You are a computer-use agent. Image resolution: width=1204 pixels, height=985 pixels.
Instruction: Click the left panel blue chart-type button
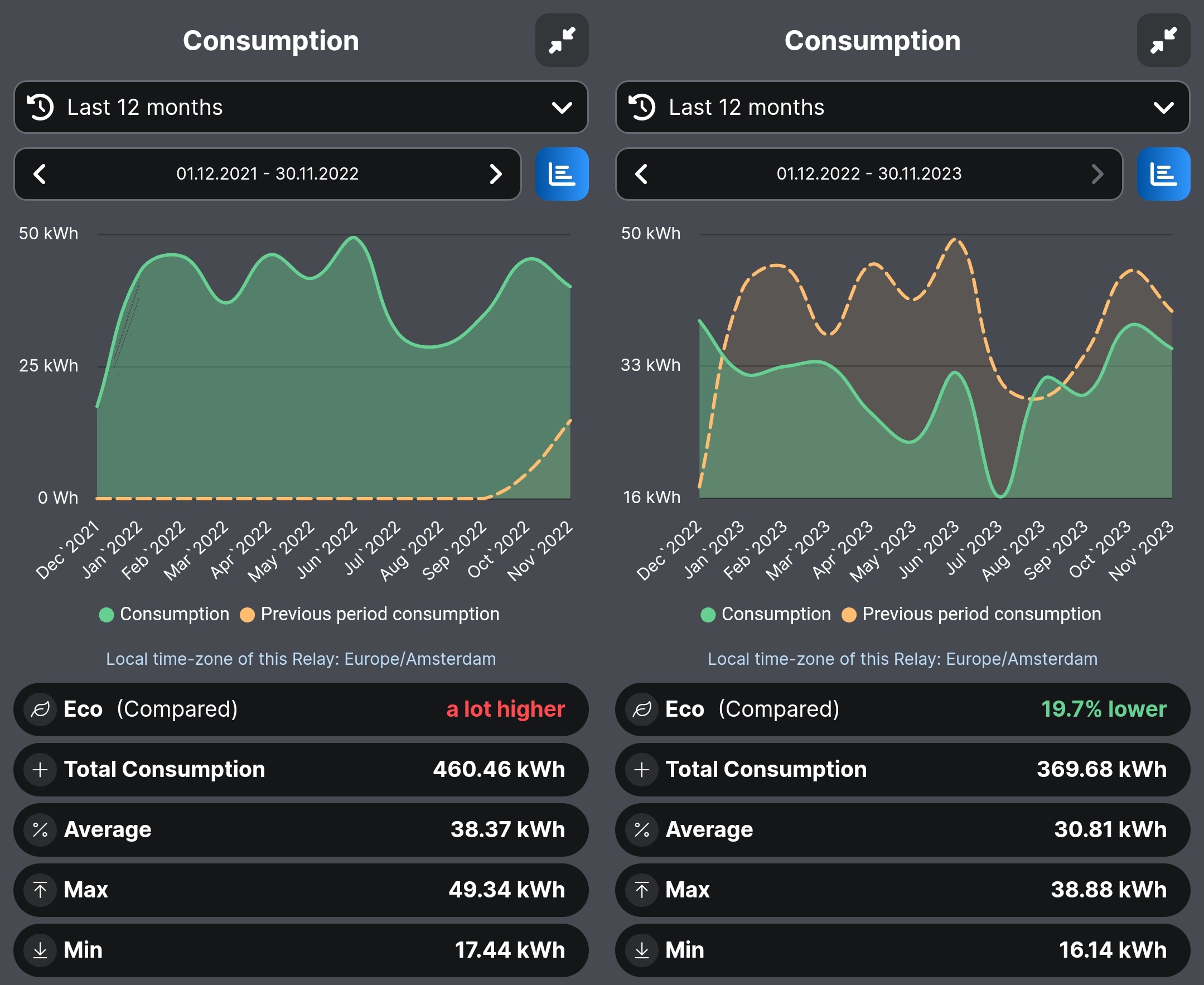click(561, 174)
